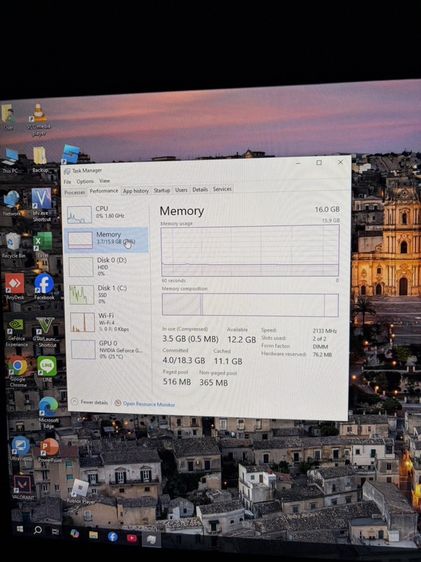The width and height of the screenshot is (421, 562).
Task: Click the Open Resource Monitor link
Action: (145, 404)
